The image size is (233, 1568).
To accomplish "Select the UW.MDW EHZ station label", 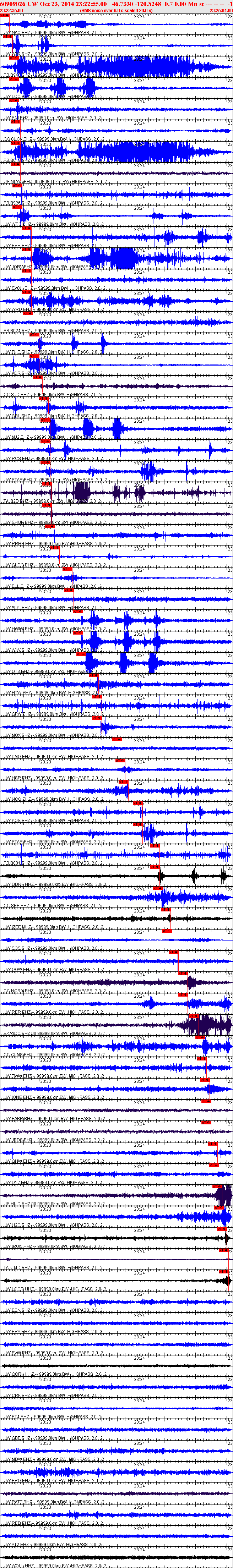I will click(x=53, y=1460).
